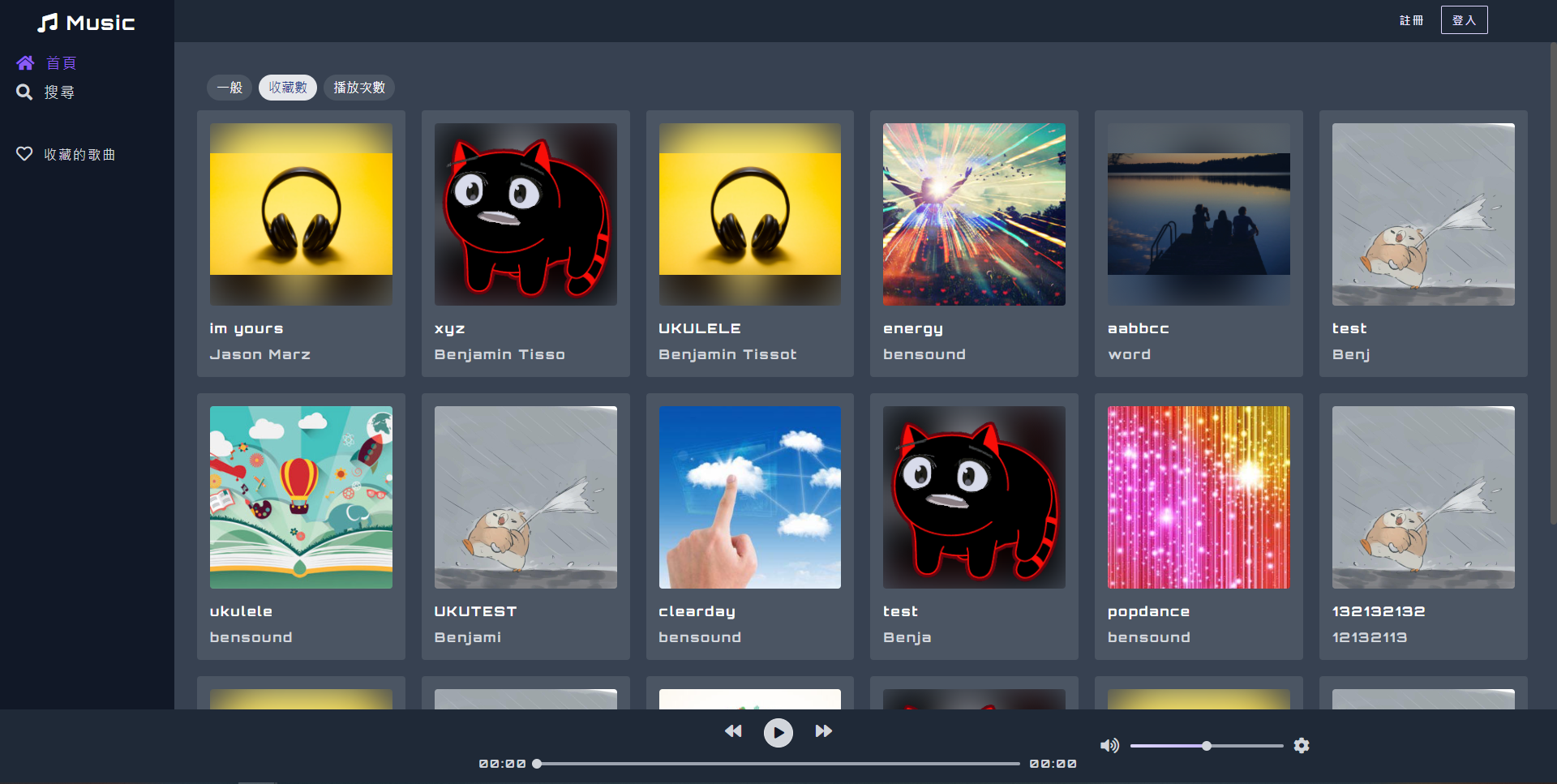Viewport: 1557px width, 784px height.
Task: Open the clearday song thumbnail
Action: (x=750, y=497)
